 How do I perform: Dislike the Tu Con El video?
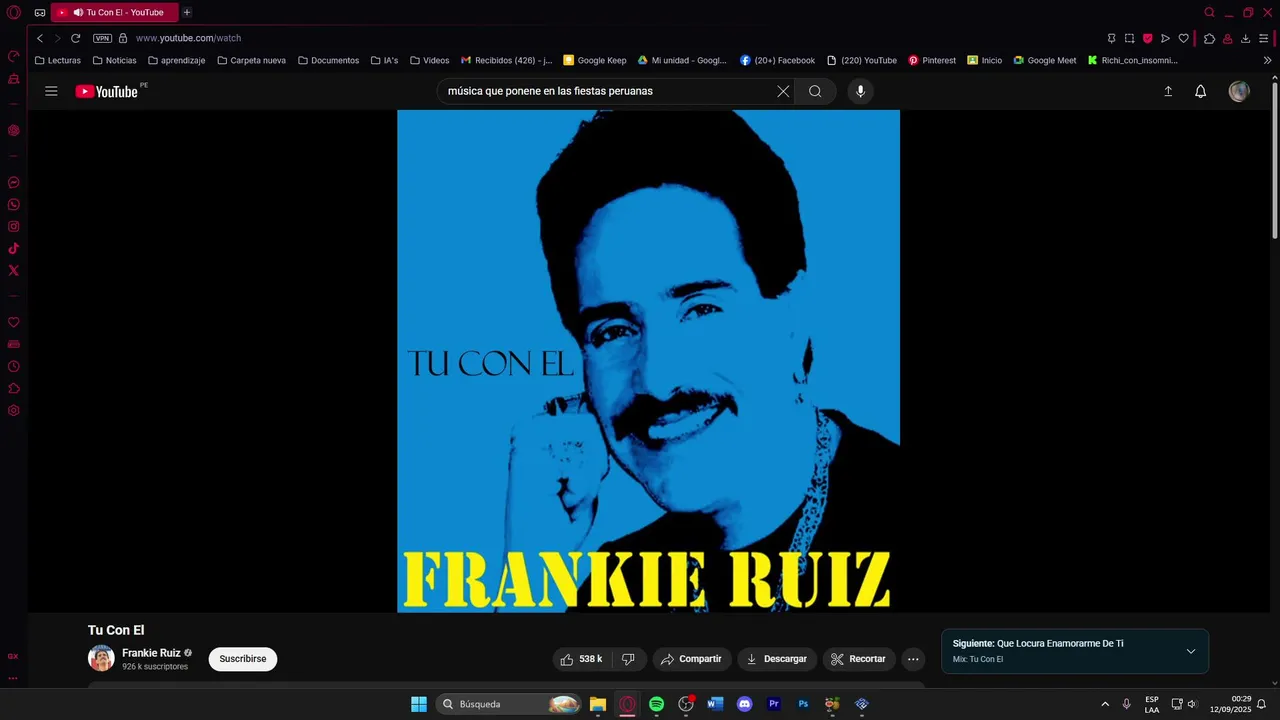[628, 659]
